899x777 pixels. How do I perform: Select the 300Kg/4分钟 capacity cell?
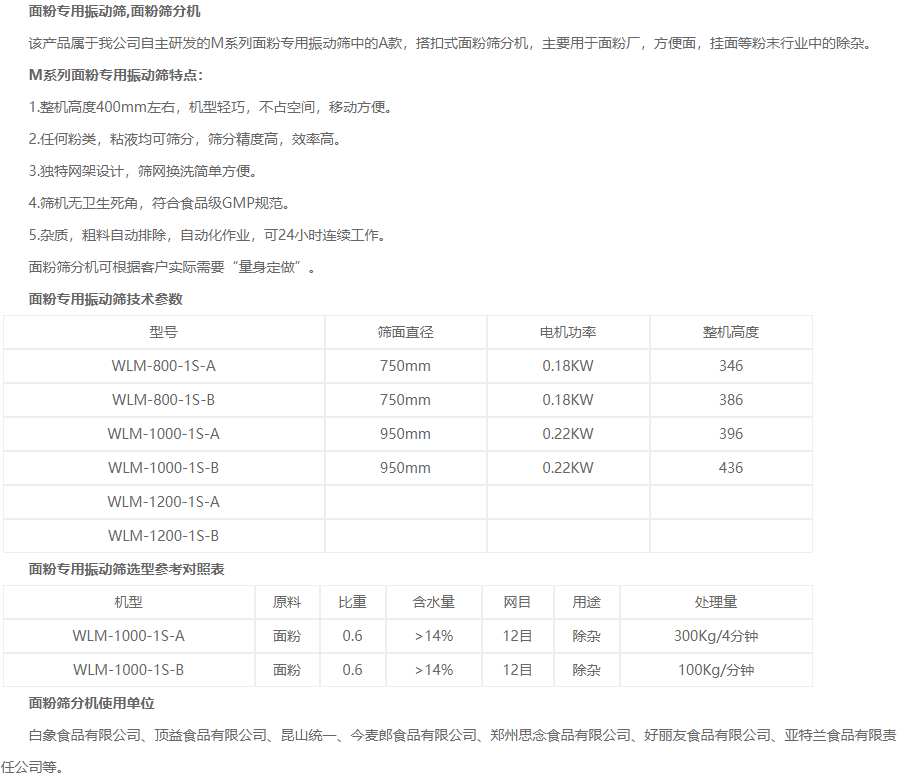click(715, 636)
